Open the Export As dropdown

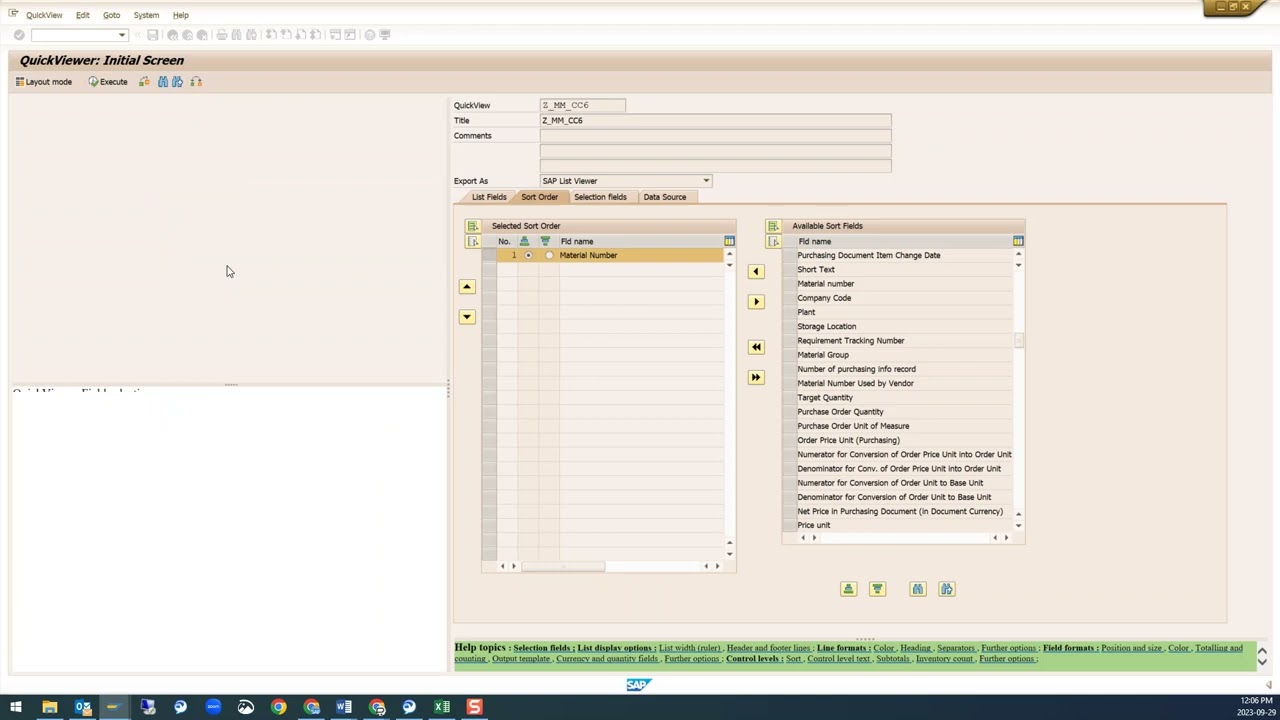click(706, 181)
